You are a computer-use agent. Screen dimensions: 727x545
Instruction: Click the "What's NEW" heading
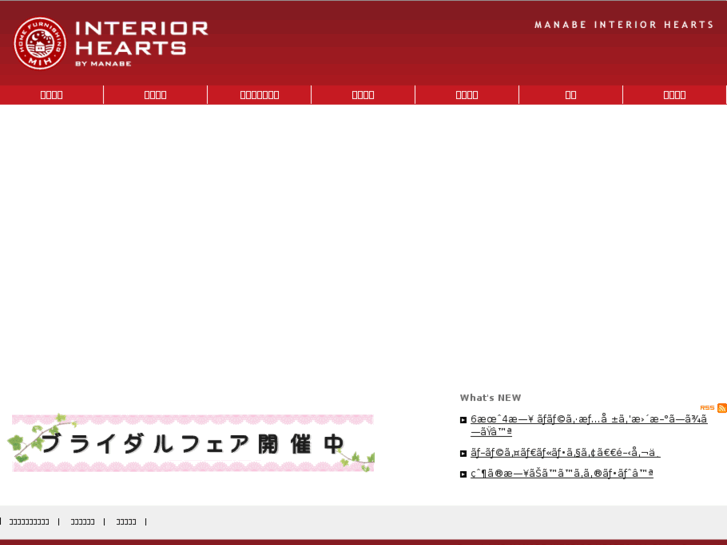[x=490, y=398]
